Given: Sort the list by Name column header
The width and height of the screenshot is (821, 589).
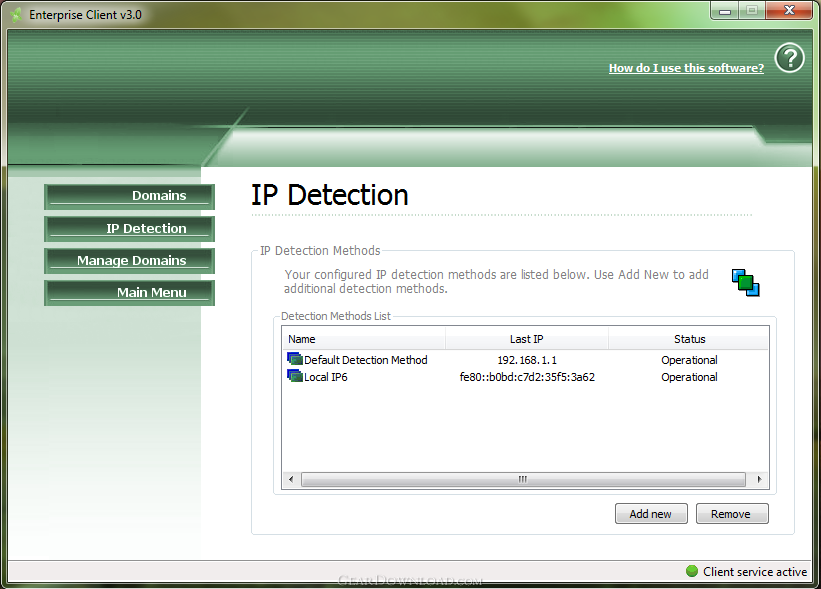Looking at the screenshot, I should pyautogui.click(x=363, y=339).
